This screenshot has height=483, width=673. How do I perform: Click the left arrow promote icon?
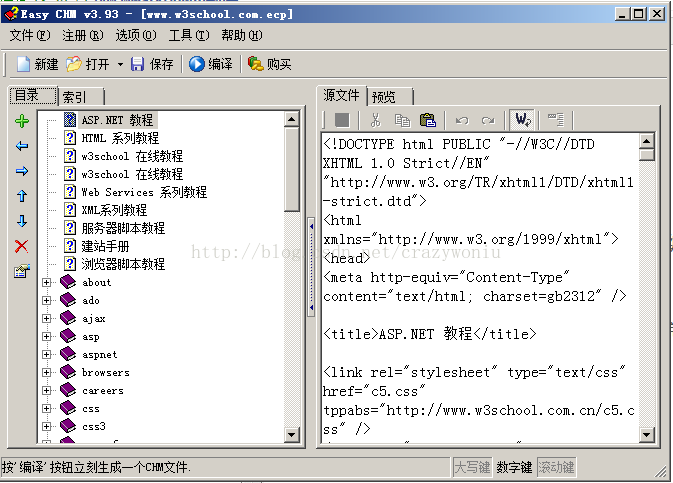click(22, 146)
